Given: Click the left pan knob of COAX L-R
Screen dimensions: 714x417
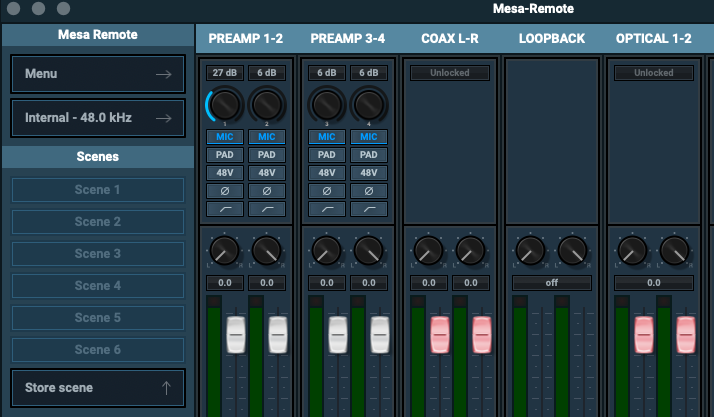Looking at the screenshot, I should [428, 250].
